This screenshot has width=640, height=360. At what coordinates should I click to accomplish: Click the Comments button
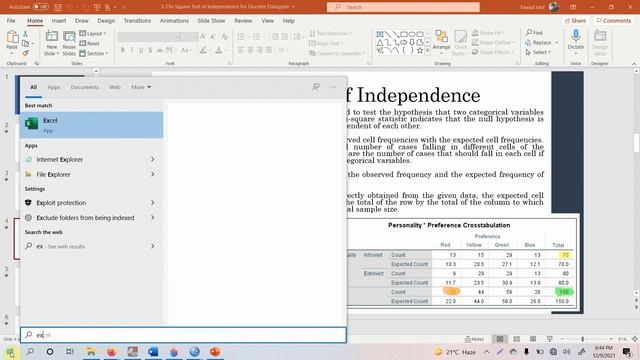(x=614, y=20)
